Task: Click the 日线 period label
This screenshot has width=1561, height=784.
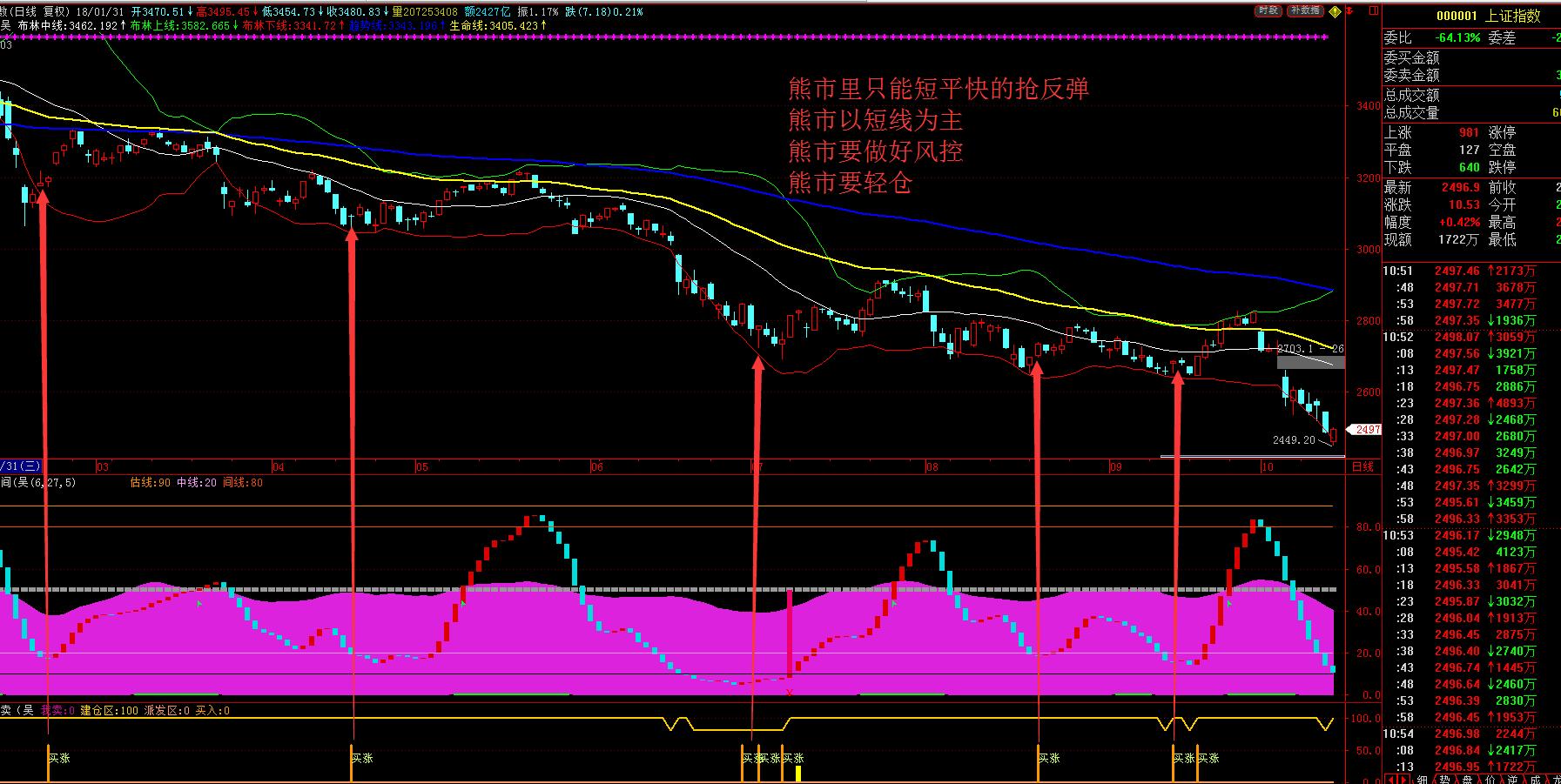Action: coord(1363,467)
